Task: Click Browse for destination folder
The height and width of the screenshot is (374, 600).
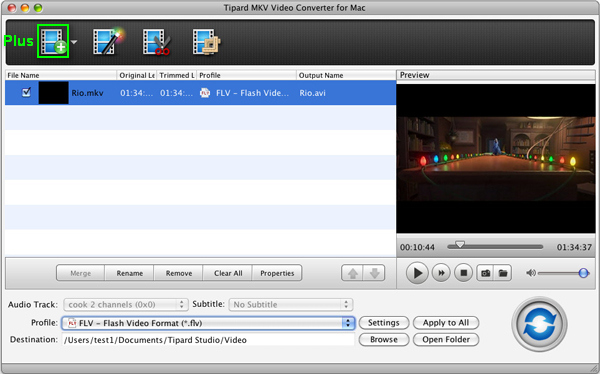Action: coord(383,340)
